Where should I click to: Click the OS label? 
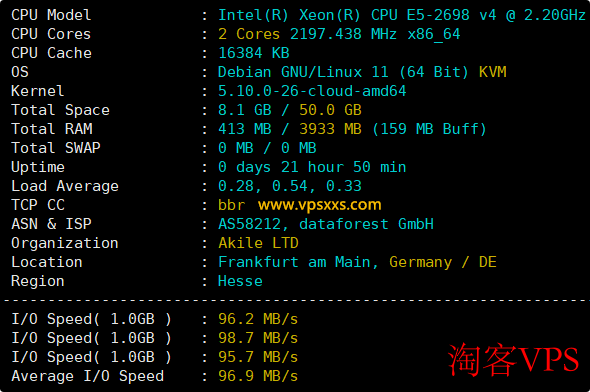tap(20, 72)
